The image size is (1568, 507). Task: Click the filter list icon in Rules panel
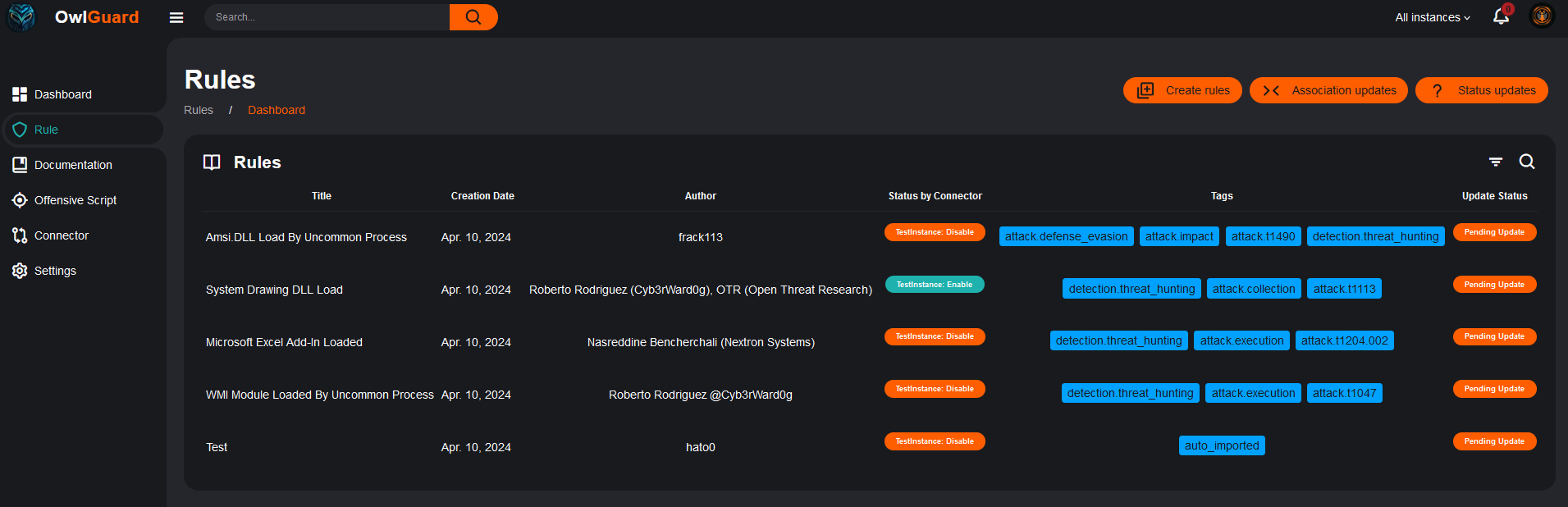(x=1496, y=162)
